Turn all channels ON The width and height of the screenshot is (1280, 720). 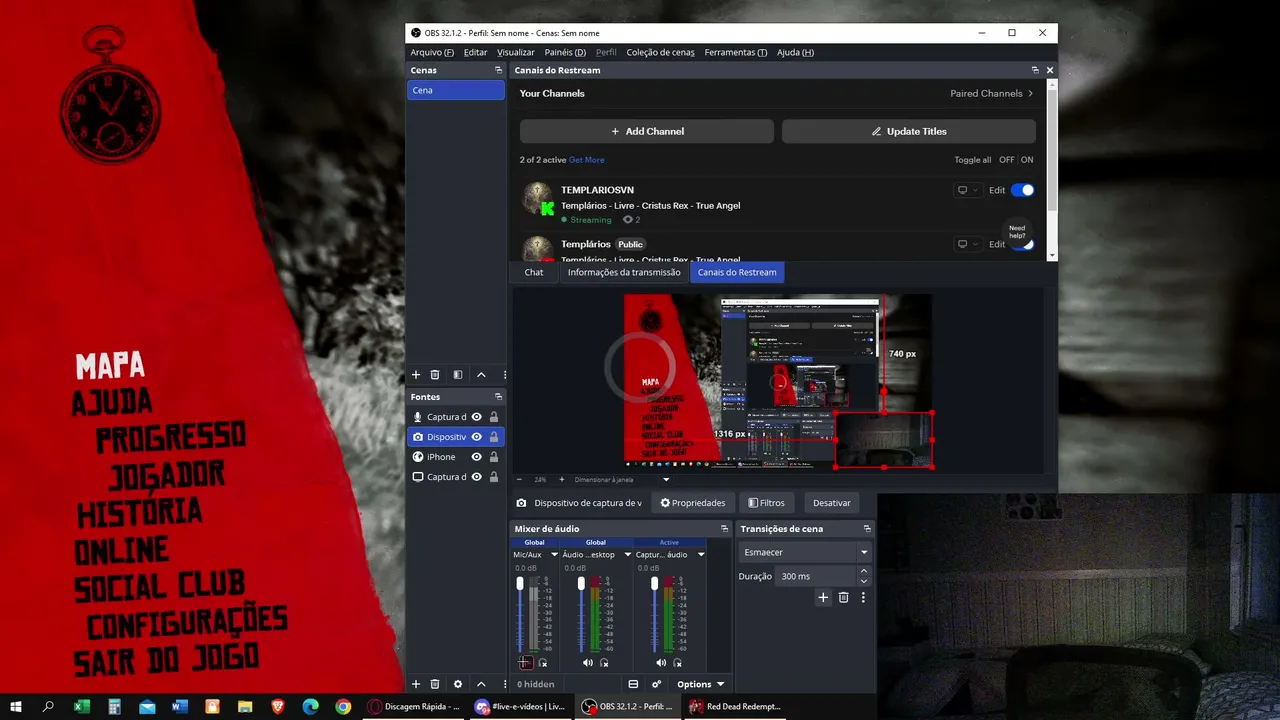click(x=1027, y=160)
